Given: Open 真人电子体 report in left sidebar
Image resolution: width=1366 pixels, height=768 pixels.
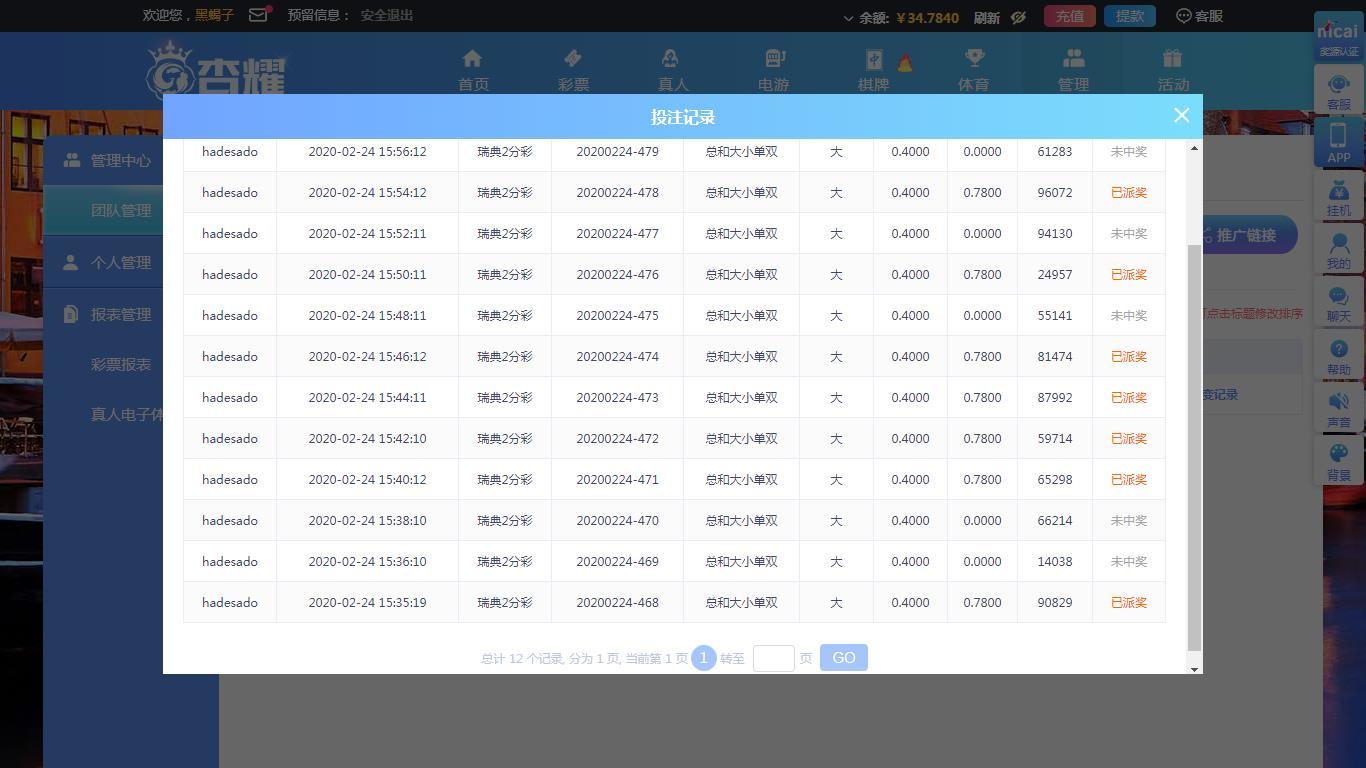Looking at the screenshot, I should pyautogui.click(x=126, y=414).
